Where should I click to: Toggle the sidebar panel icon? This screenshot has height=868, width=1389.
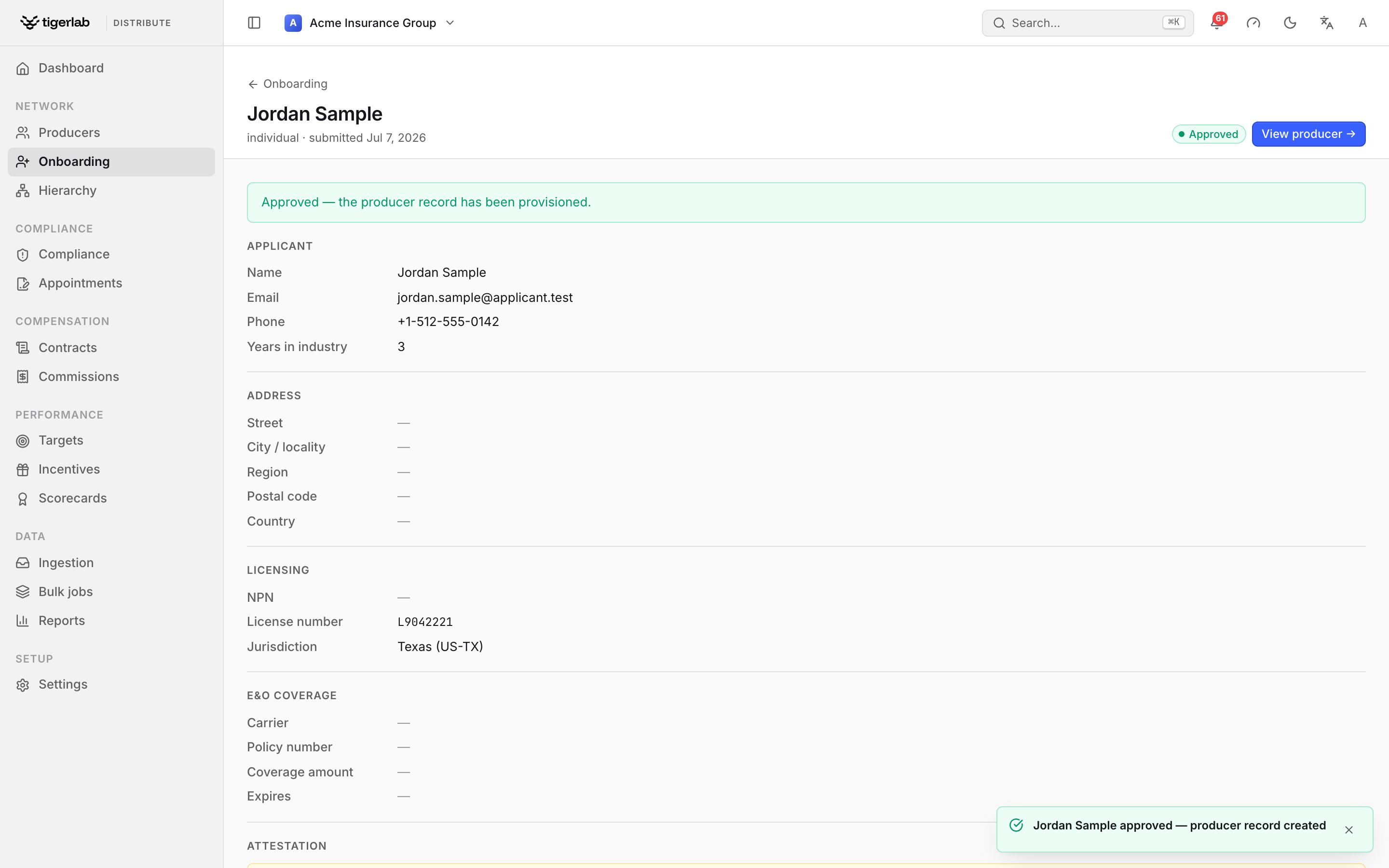(x=254, y=23)
